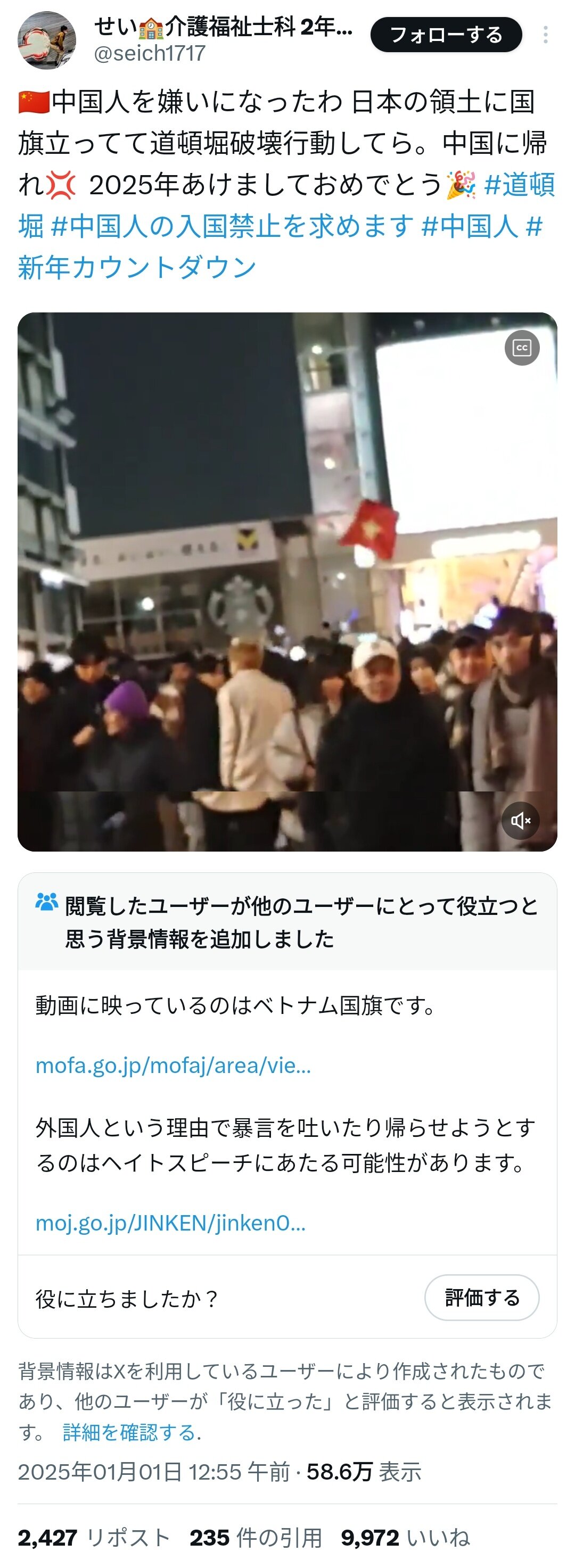The height and width of the screenshot is (1568, 575).
Task: Open the poster's profile avatar
Action: (47, 40)
